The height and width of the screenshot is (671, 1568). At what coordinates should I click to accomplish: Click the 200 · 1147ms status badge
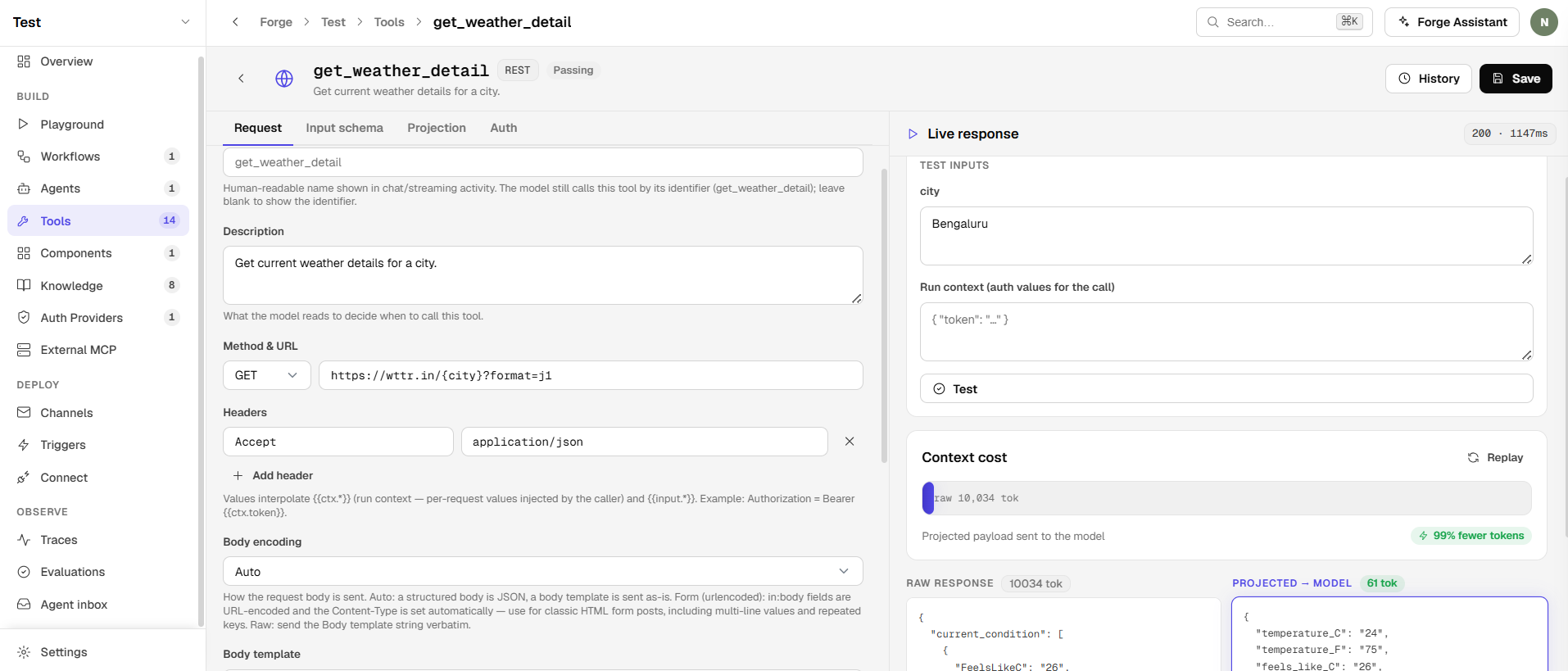click(1509, 134)
